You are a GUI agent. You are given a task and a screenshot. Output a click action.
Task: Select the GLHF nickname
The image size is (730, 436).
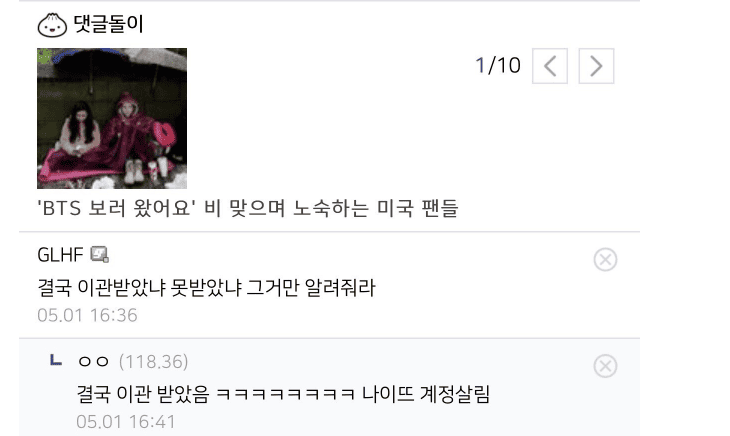click(x=60, y=255)
